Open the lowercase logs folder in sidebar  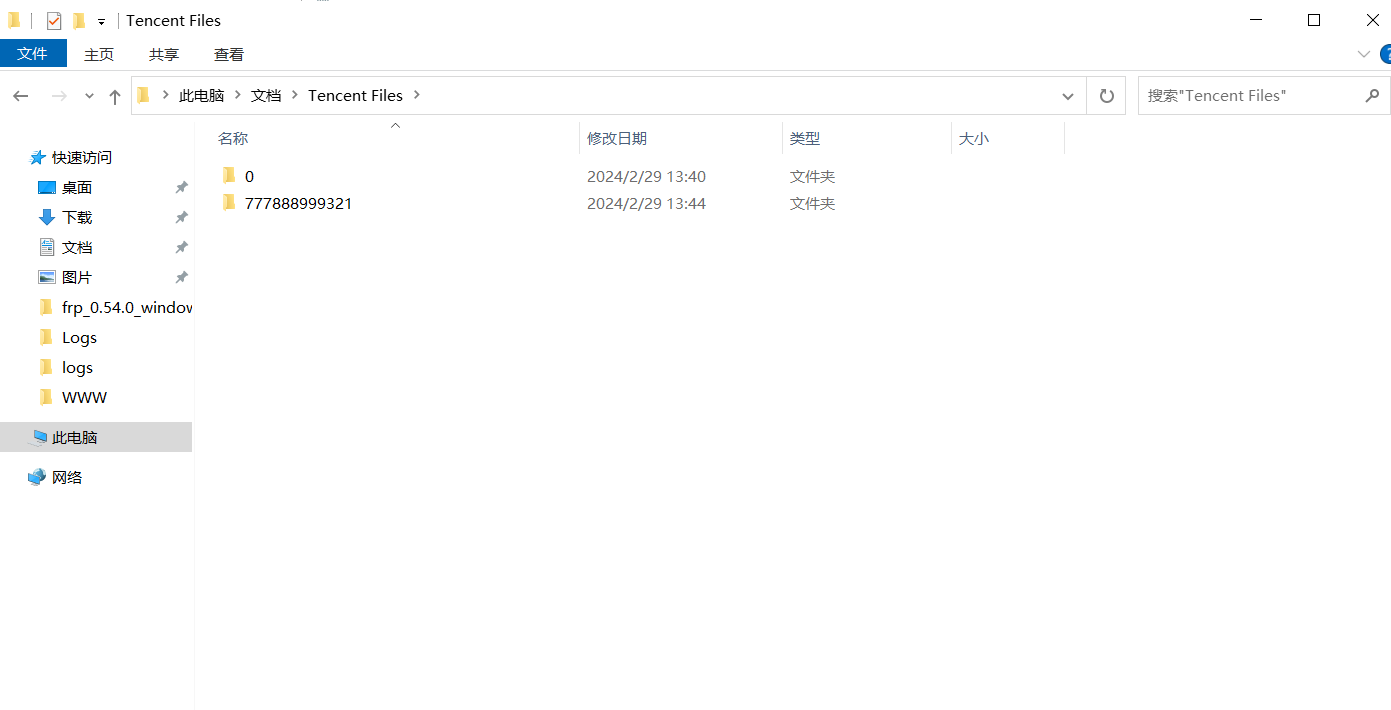pos(77,367)
